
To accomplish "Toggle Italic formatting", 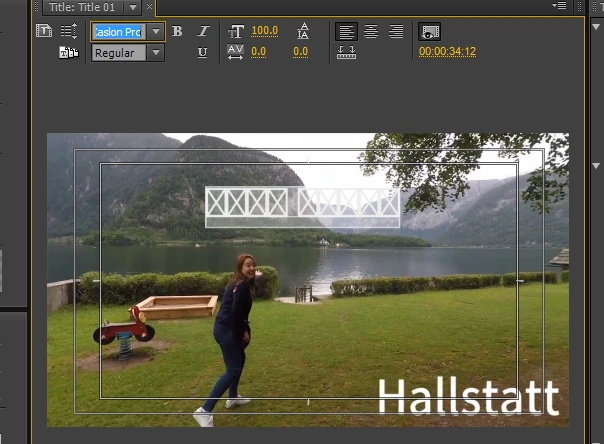I will 203,31.
